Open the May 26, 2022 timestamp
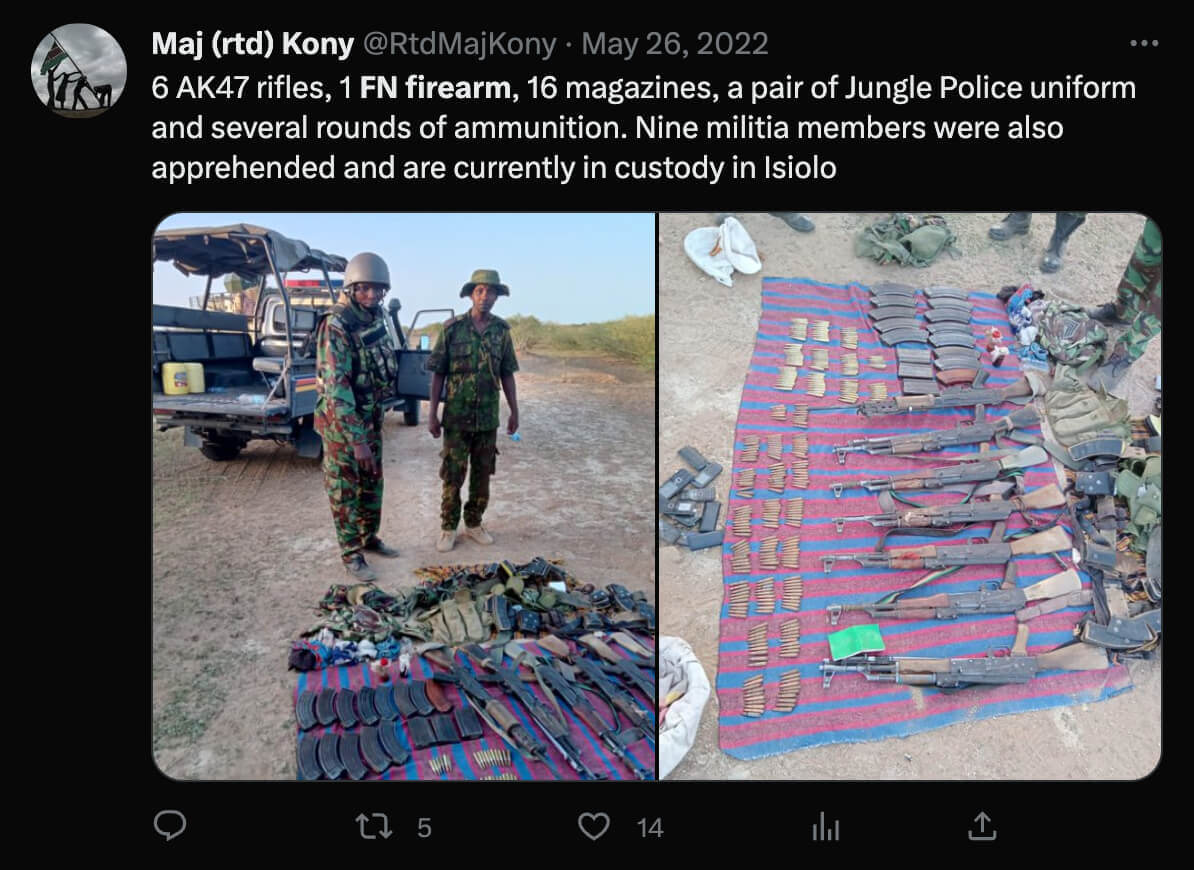Viewport: 1194px width, 870px height. 675,44
